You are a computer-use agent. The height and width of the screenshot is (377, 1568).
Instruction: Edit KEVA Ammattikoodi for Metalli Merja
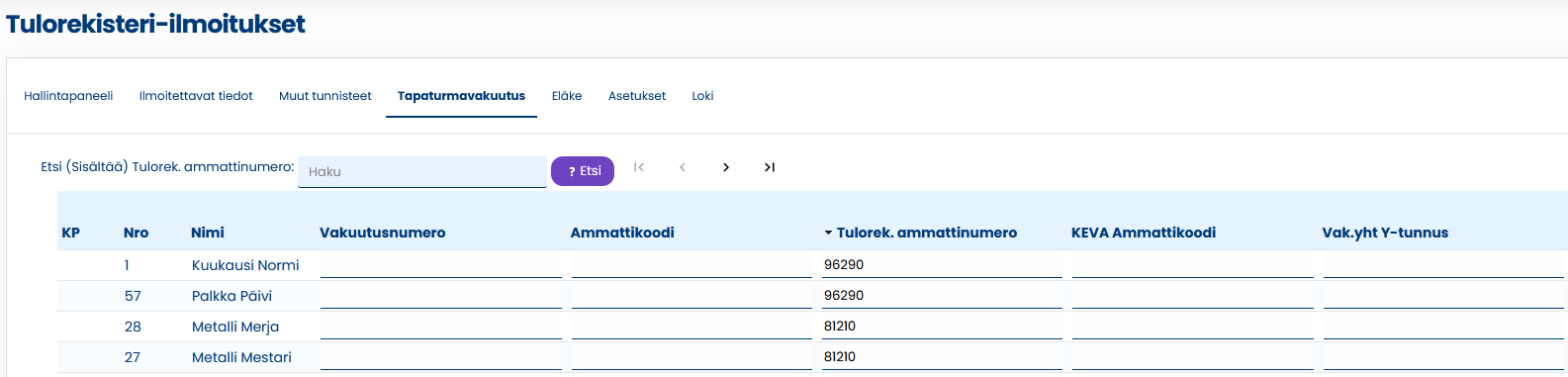pyautogui.click(x=1193, y=327)
